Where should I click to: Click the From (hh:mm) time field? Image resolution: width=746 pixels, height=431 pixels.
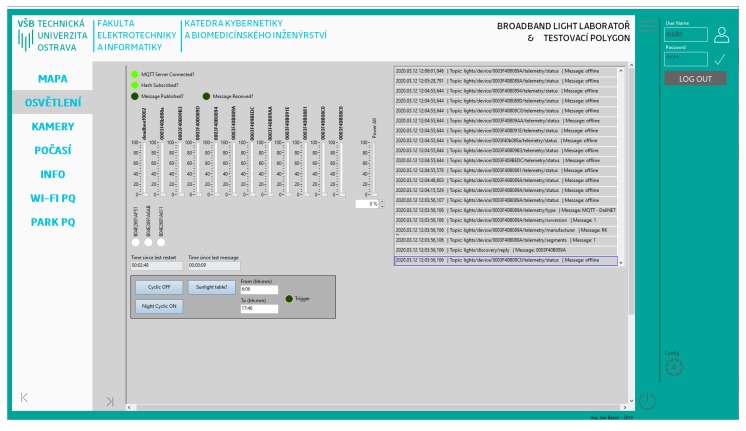coord(258,289)
